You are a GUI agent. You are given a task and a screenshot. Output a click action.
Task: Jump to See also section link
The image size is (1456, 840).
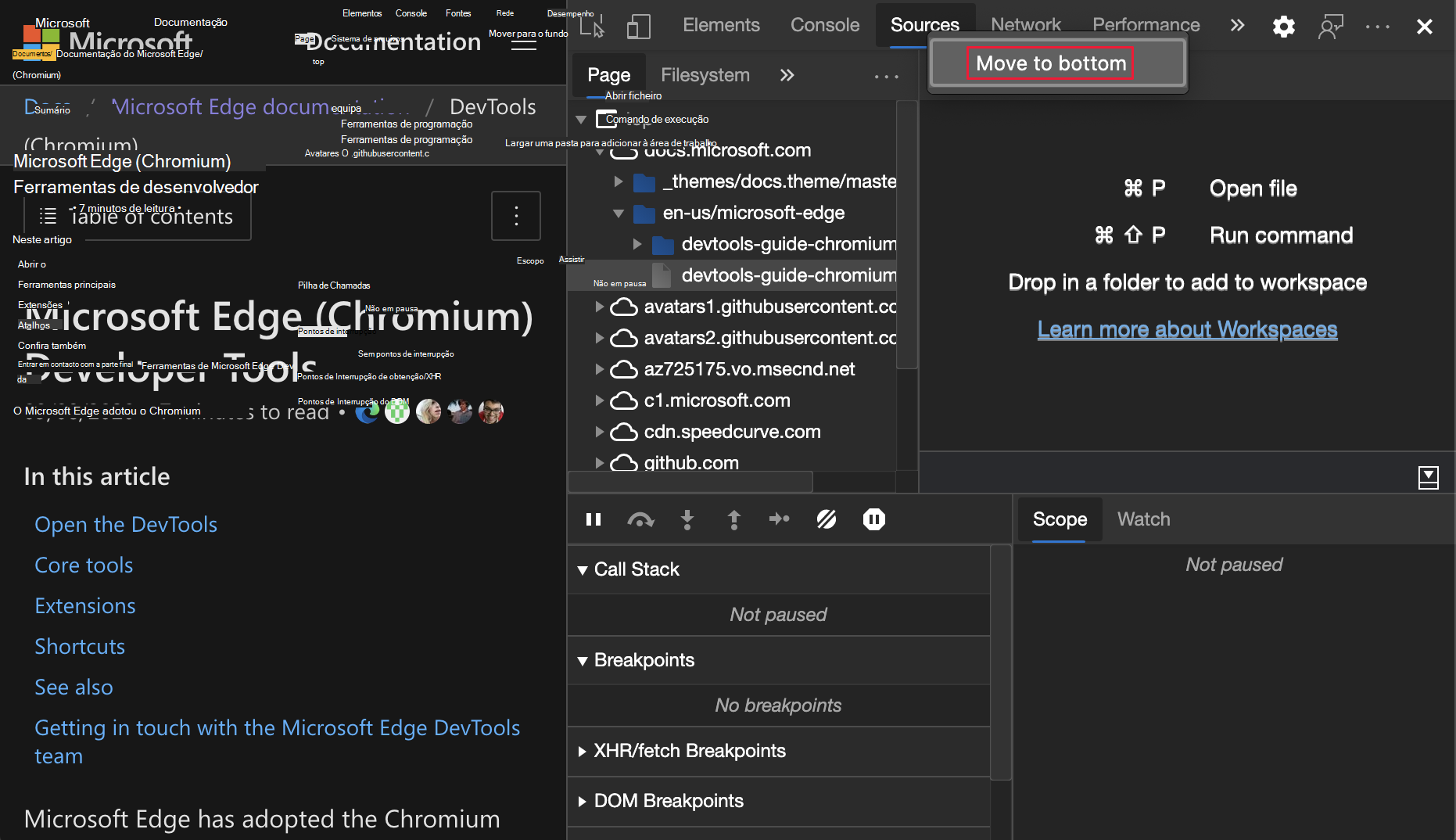click(x=74, y=687)
